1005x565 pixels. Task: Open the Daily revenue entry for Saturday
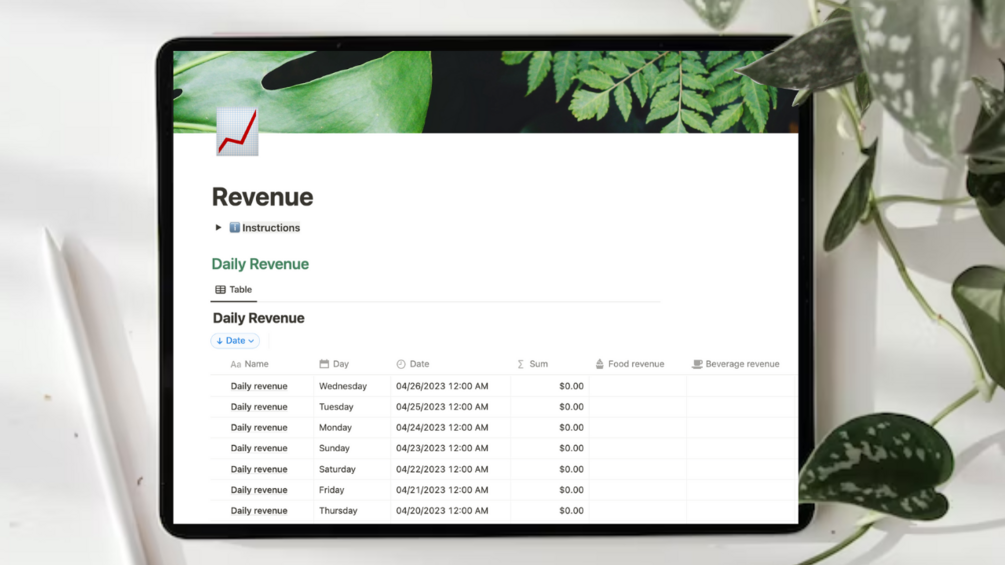coord(259,469)
